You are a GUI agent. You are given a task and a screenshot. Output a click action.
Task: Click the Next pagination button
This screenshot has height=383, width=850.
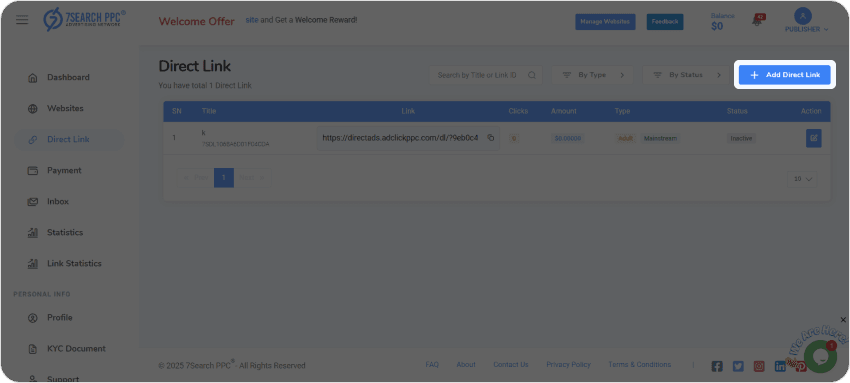(x=252, y=178)
